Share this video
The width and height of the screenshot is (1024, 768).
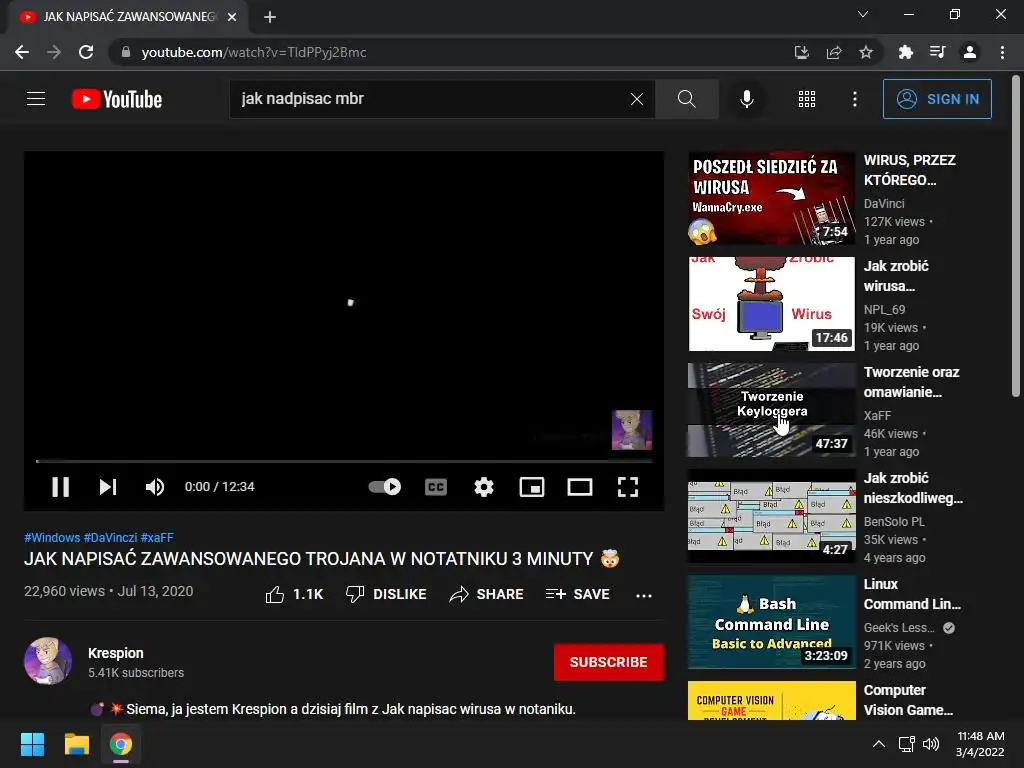[x=487, y=594]
